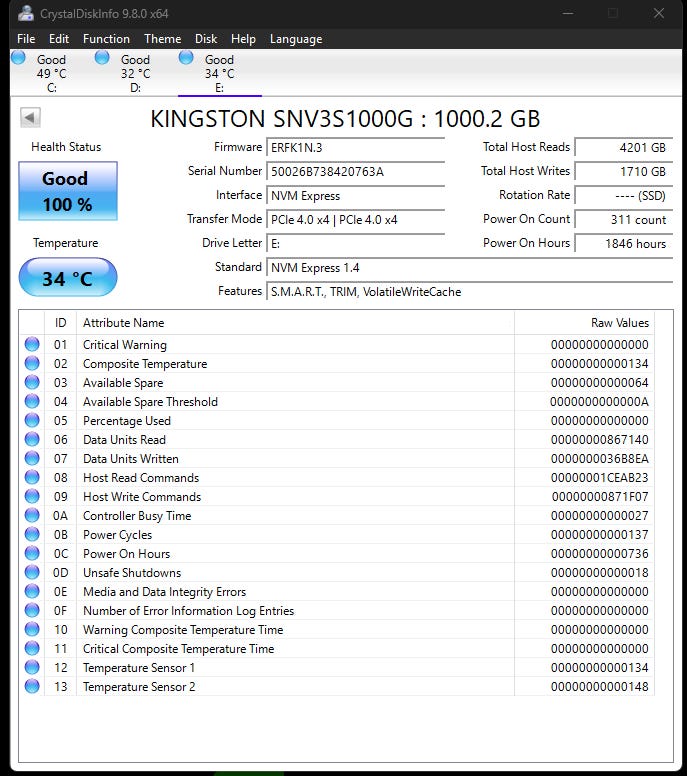This screenshot has height=776, width=687.
Task: Select Warning Composite Temperature Time row
Action: click(x=337, y=630)
